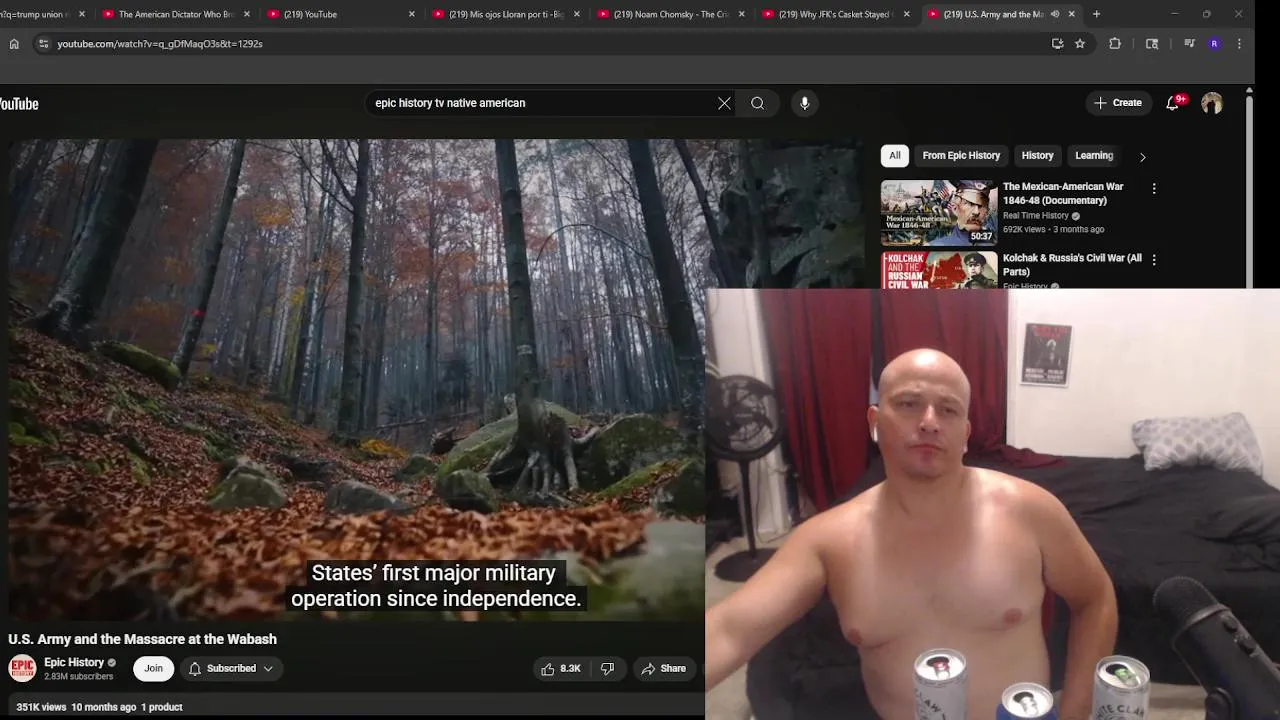Close the 'American Dictator' tab
Screen dimensions: 1280x720
click(247, 14)
